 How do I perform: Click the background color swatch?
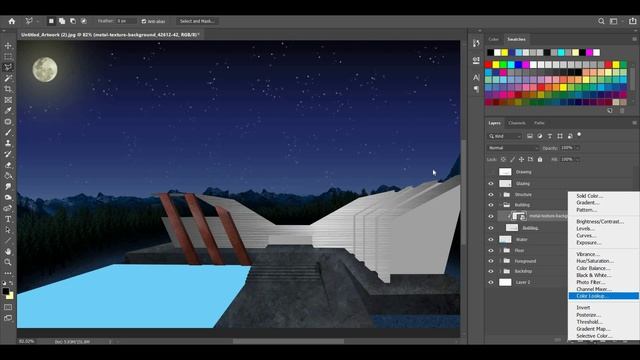click(x=11, y=296)
